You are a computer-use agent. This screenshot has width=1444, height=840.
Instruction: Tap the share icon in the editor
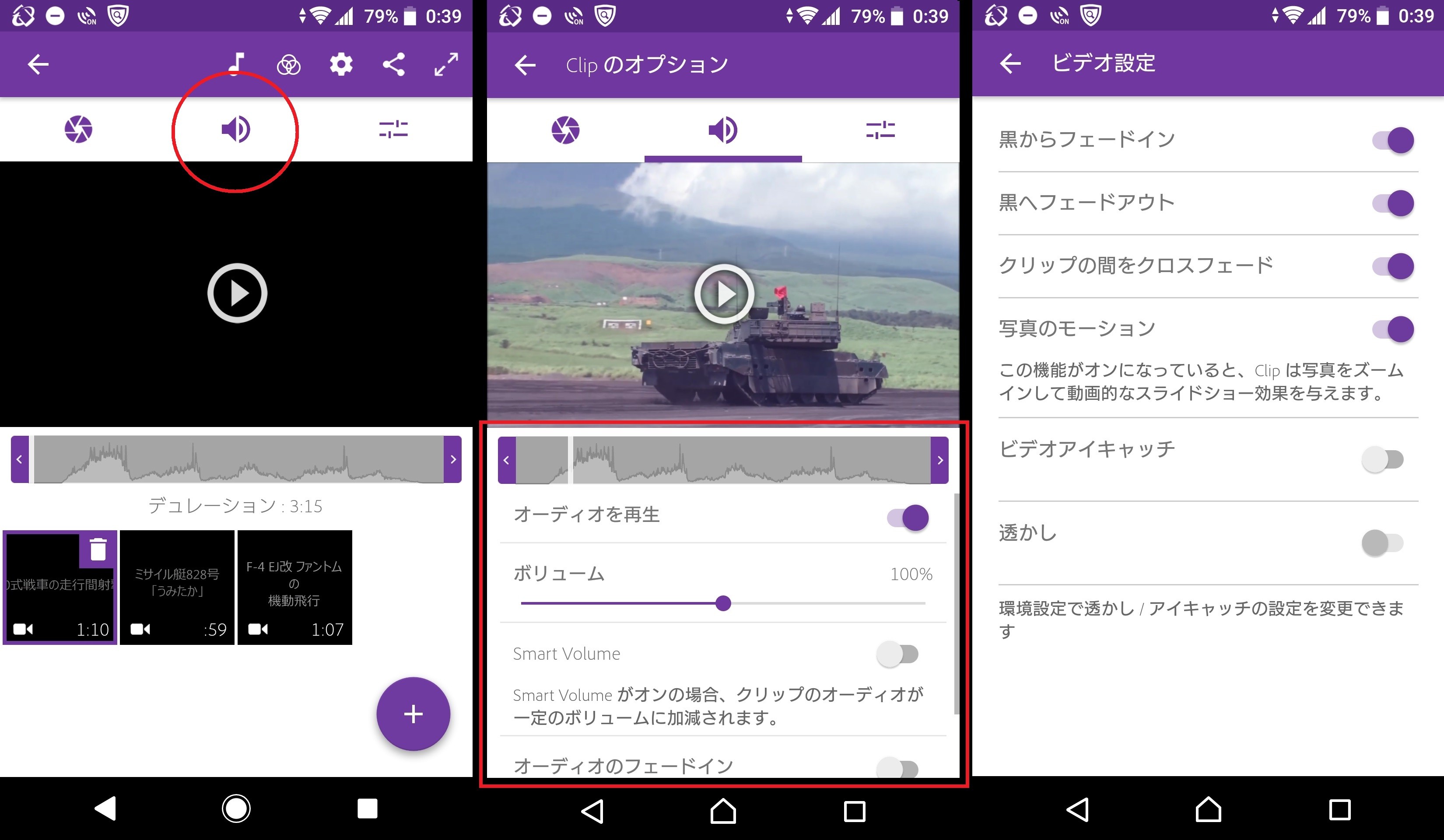click(x=394, y=64)
